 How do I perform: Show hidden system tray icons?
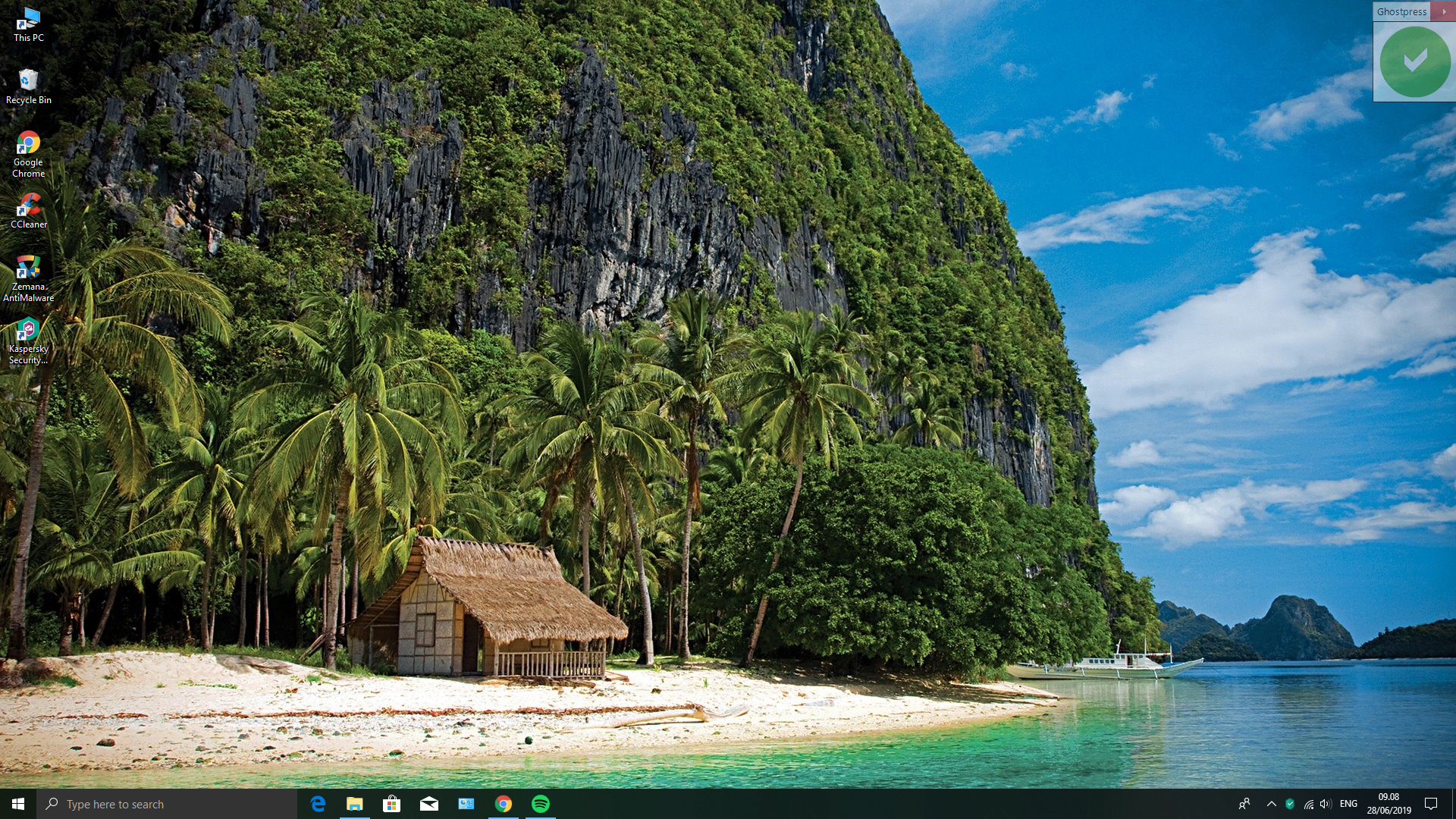pos(1271,804)
